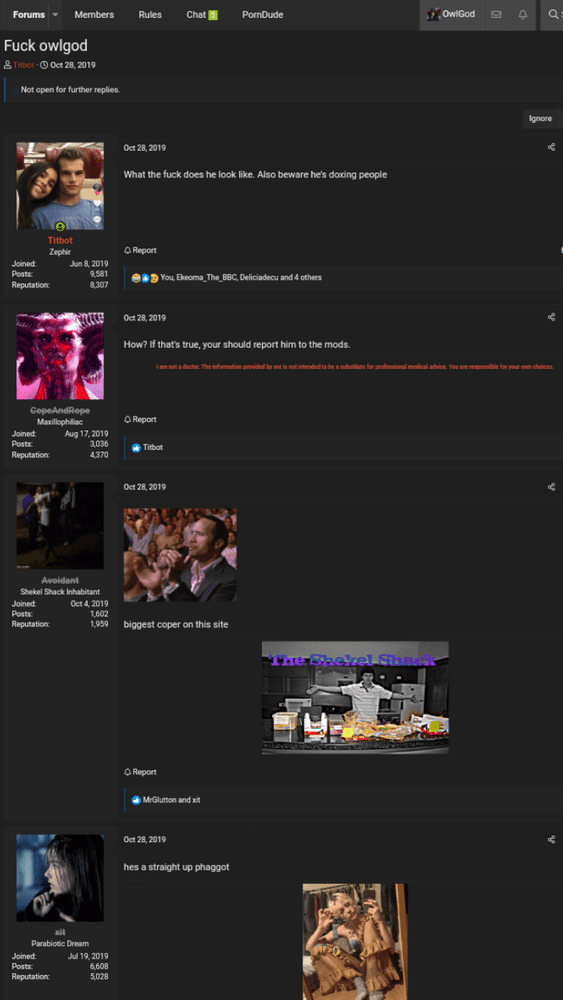Viewport: 563px width, 1000px height.
Task: Click the bell icon beside Titbot's Report
Action: tap(127, 251)
